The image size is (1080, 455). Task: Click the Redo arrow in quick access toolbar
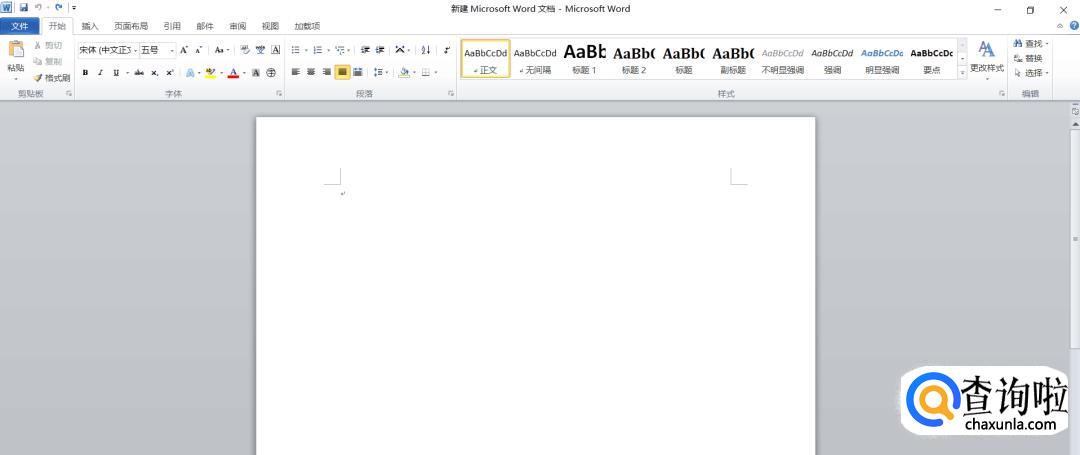pos(59,8)
